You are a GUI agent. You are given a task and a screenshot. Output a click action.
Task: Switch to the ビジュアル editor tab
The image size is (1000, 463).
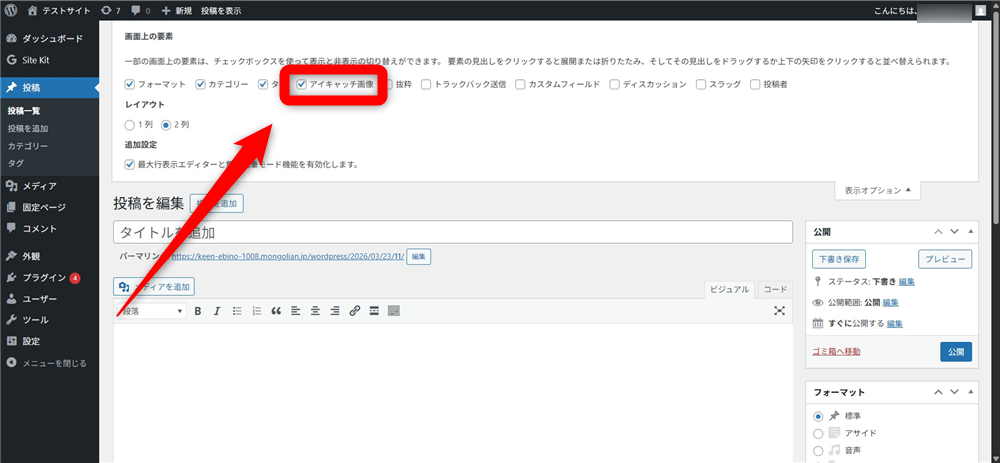coord(730,290)
